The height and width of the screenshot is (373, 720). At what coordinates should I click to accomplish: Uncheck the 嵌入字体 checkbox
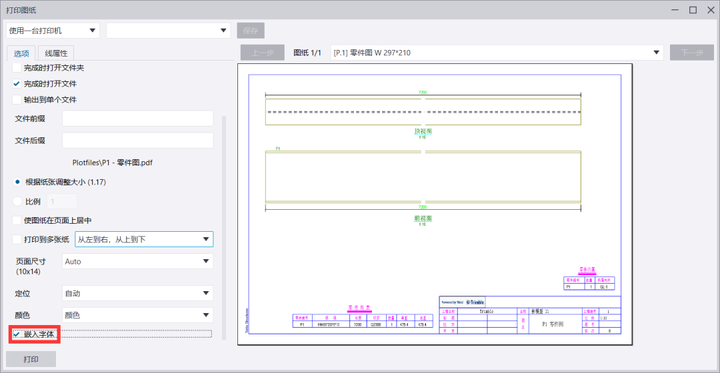(17, 334)
